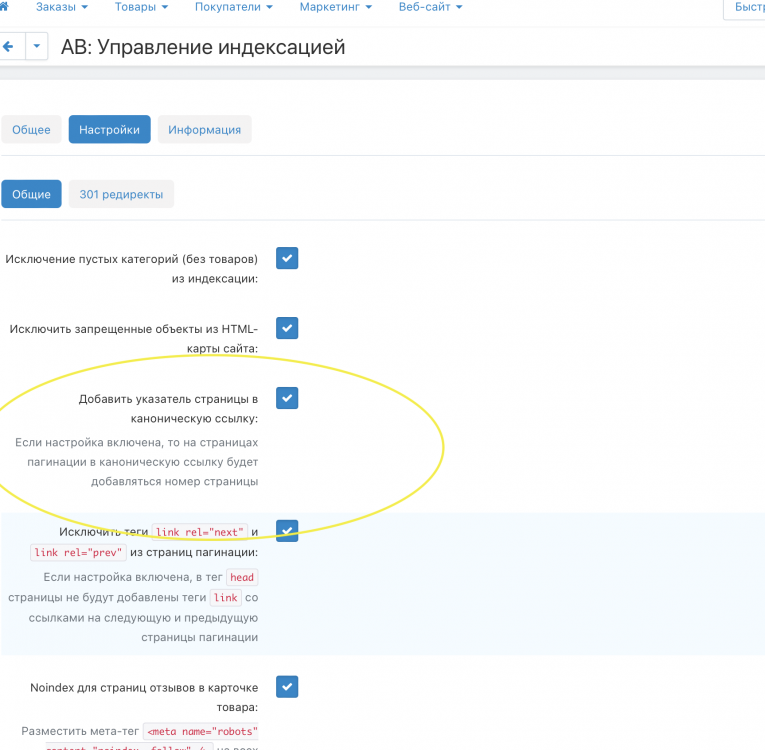
Task: Toggle Исключить запрещенные объекты из HTML-карты checkbox
Action: 287,328
